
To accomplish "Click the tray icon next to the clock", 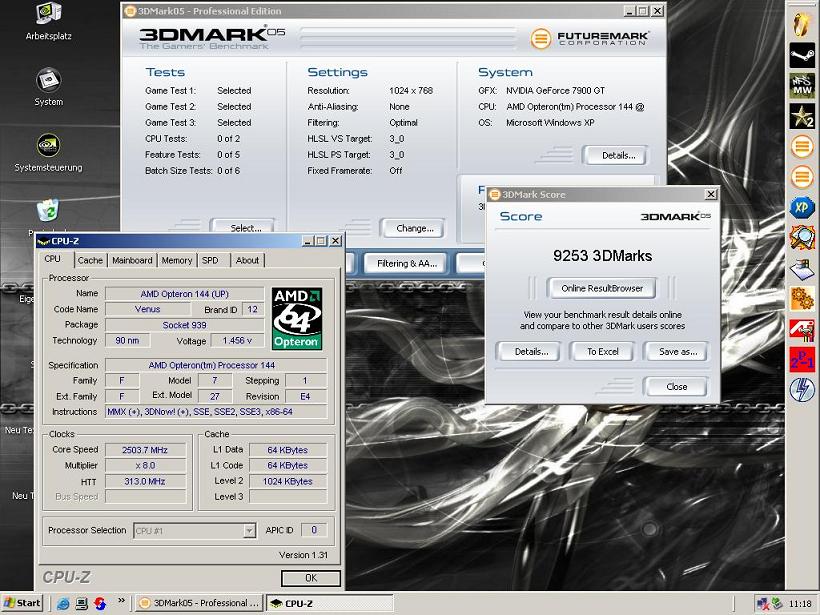I will pos(777,603).
